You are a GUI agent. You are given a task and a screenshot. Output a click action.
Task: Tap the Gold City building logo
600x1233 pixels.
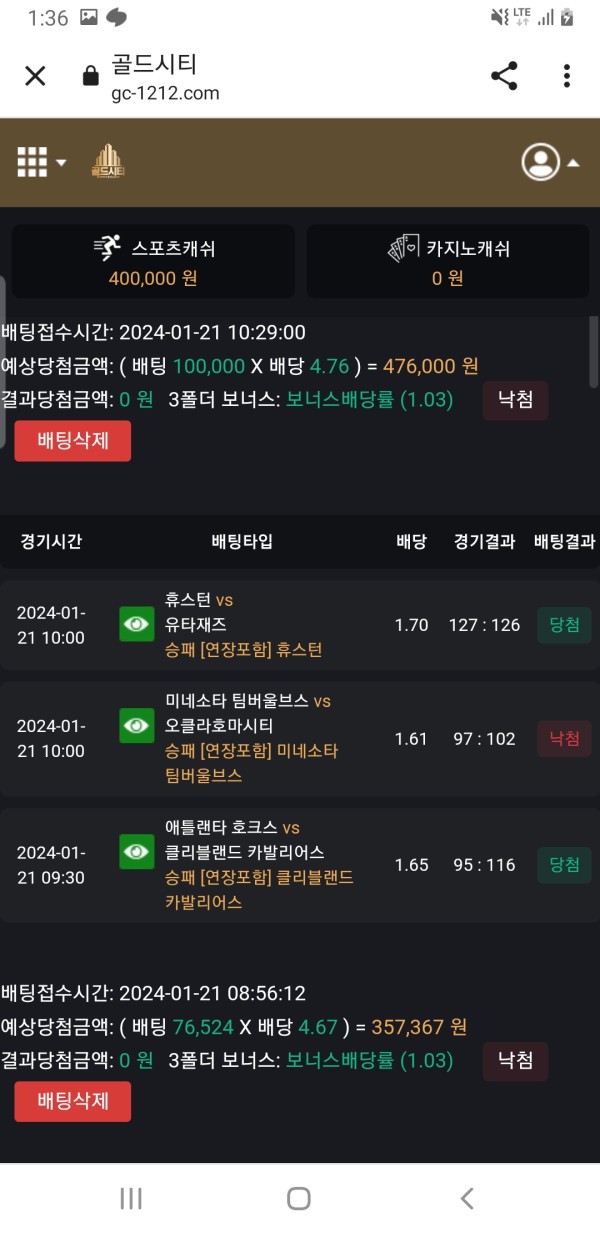pyautogui.click(x=106, y=162)
